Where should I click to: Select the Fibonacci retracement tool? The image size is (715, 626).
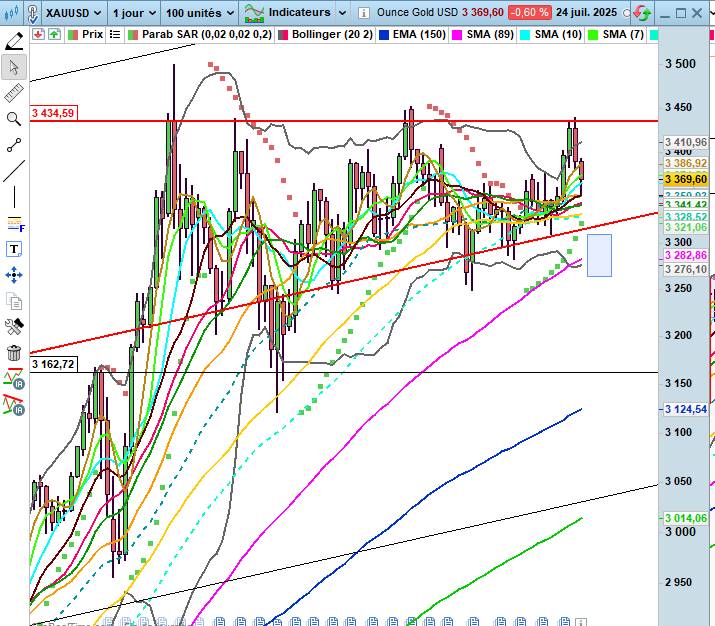click(x=15, y=224)
